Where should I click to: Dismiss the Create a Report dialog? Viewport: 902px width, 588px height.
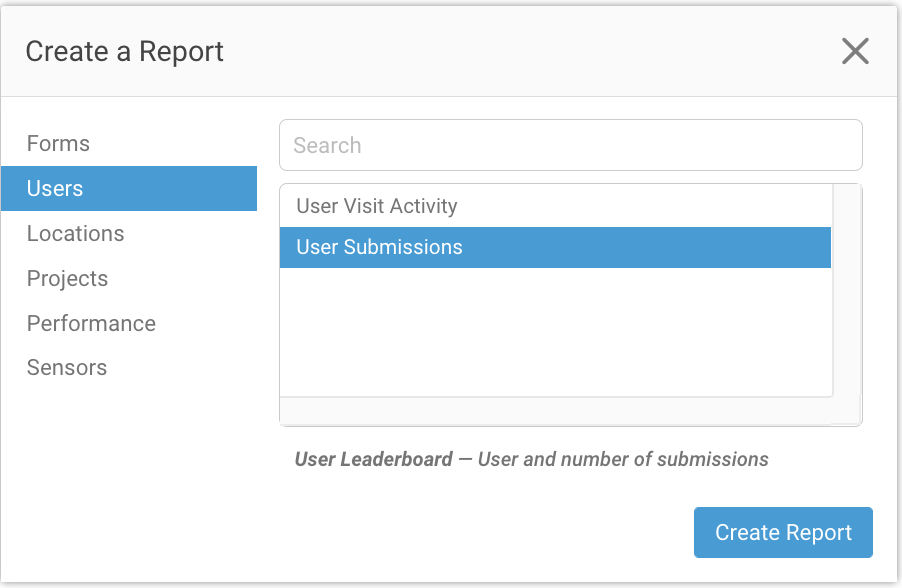(855, 51)
